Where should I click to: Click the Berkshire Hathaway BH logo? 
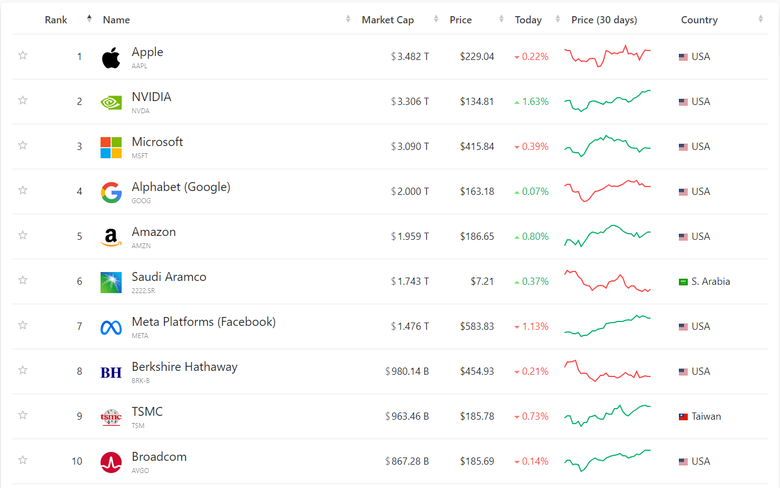[111, 373]
